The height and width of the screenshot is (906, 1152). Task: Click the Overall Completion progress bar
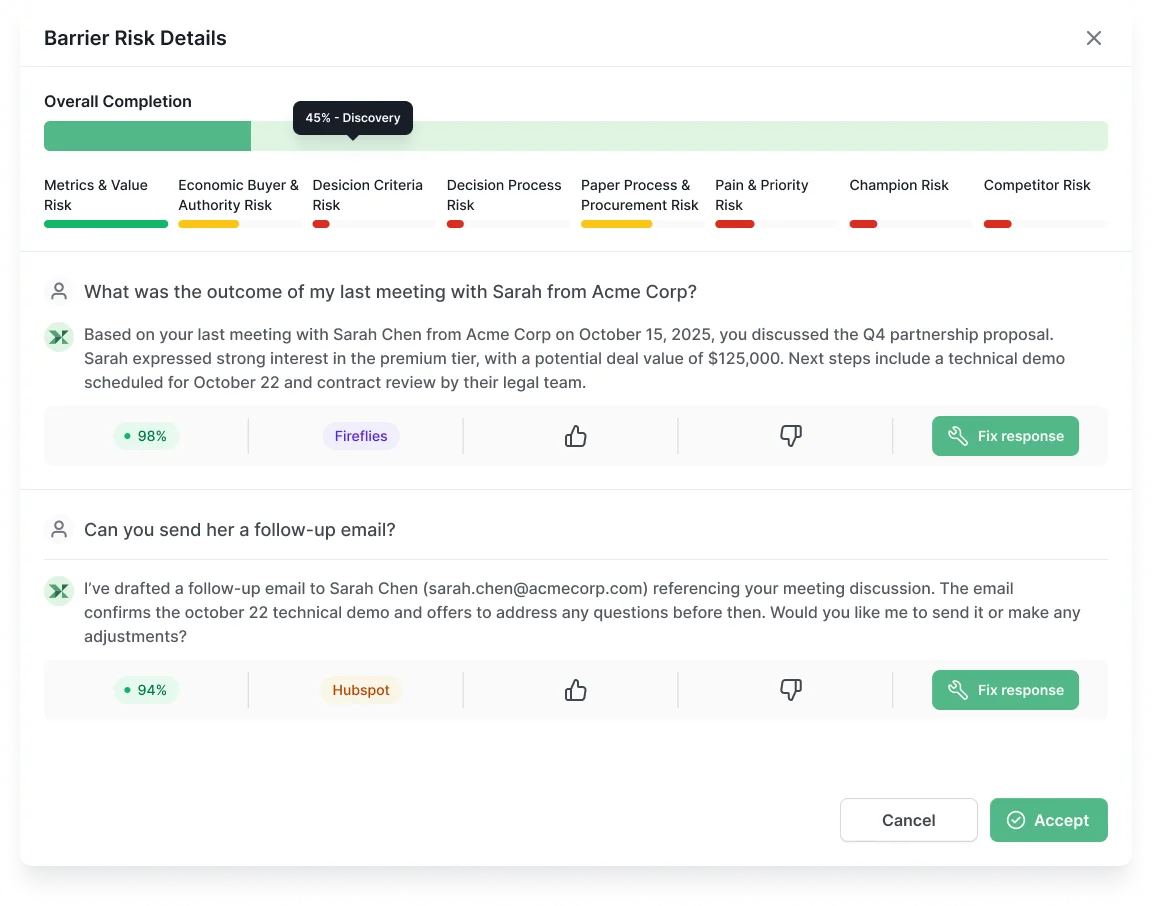coord(576,135)
